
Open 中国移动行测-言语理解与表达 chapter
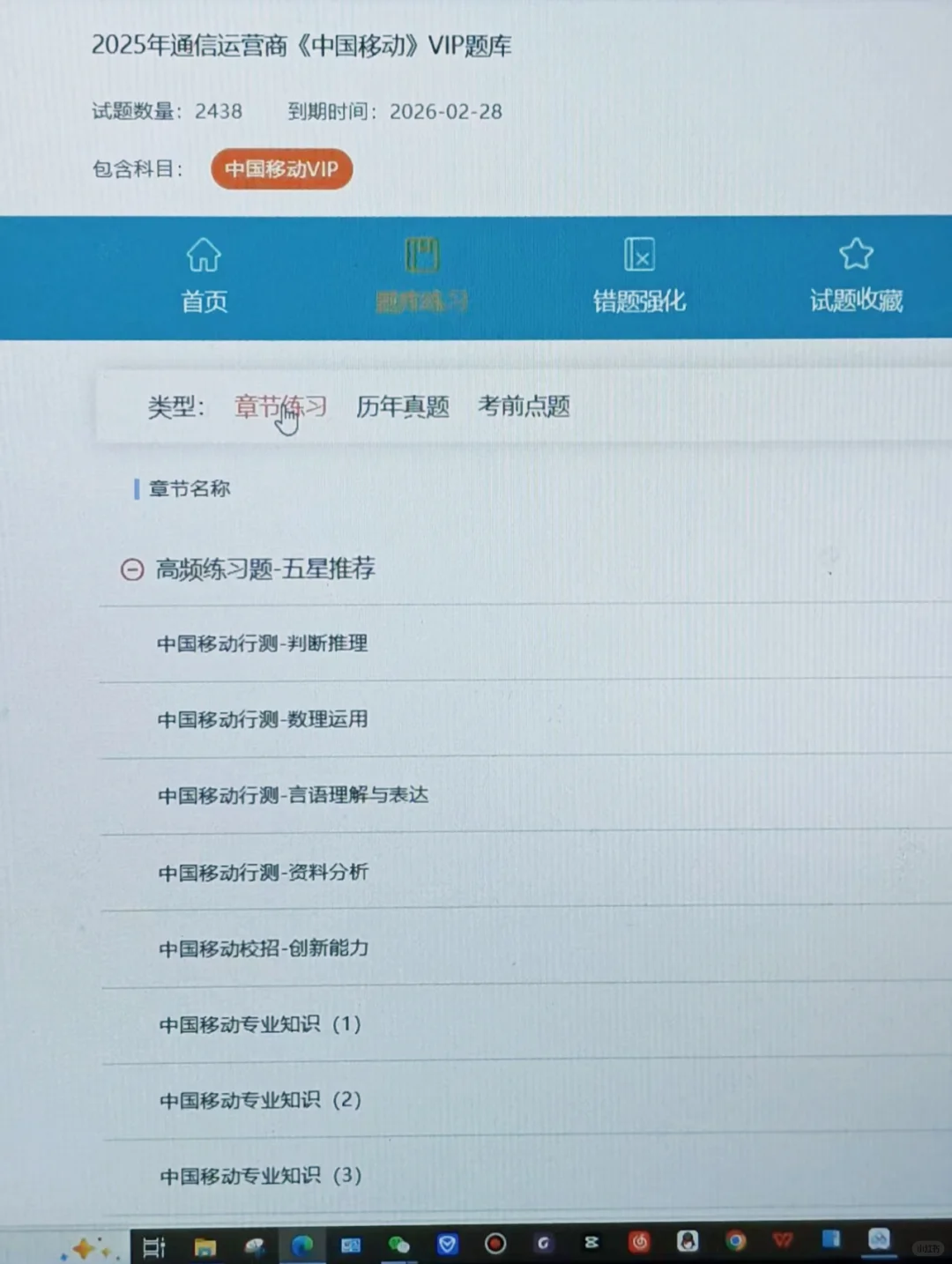[x=293, y=795]
